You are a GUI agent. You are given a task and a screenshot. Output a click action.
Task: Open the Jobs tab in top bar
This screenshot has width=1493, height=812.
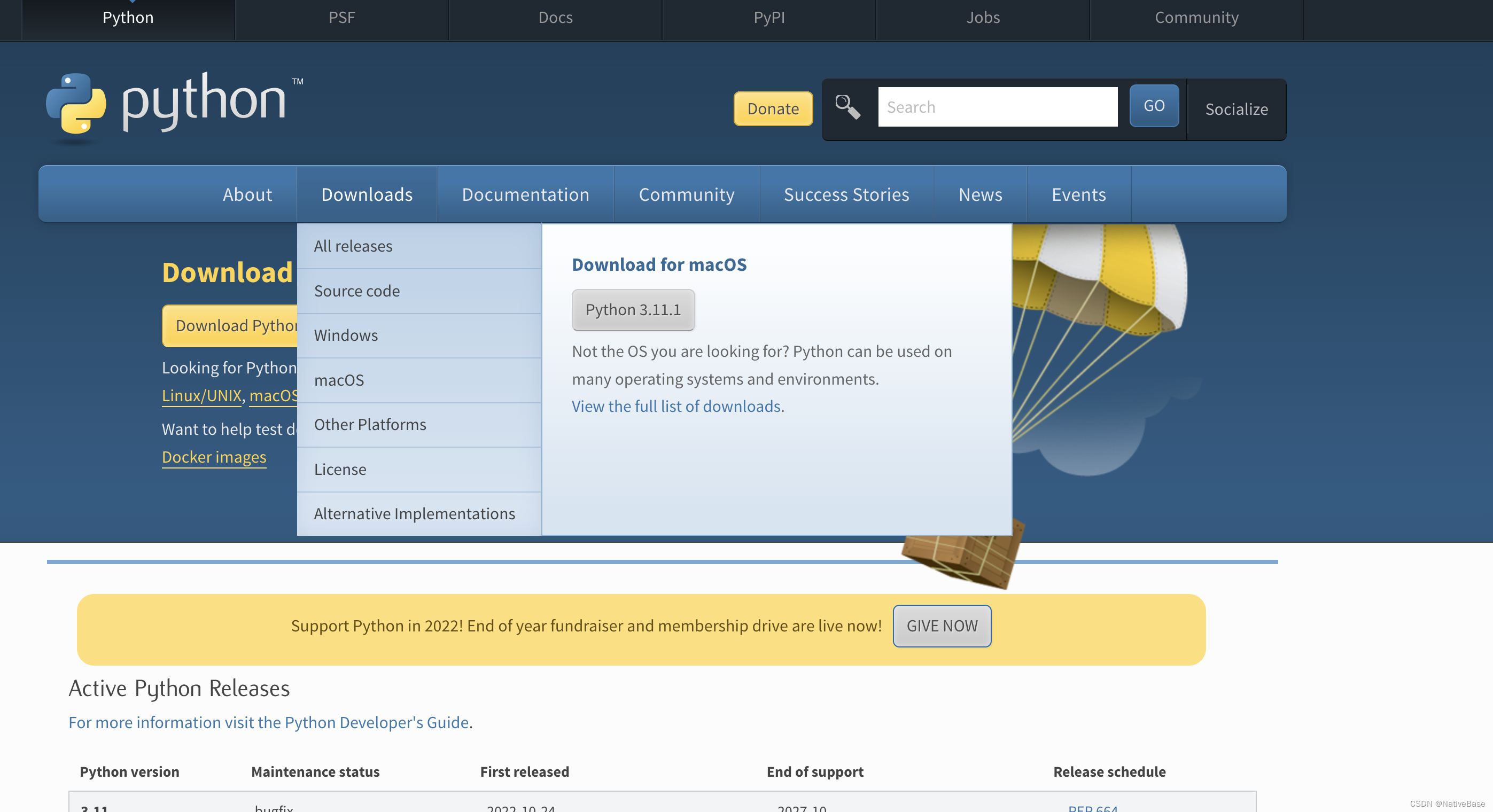click(x=983, y=18)
